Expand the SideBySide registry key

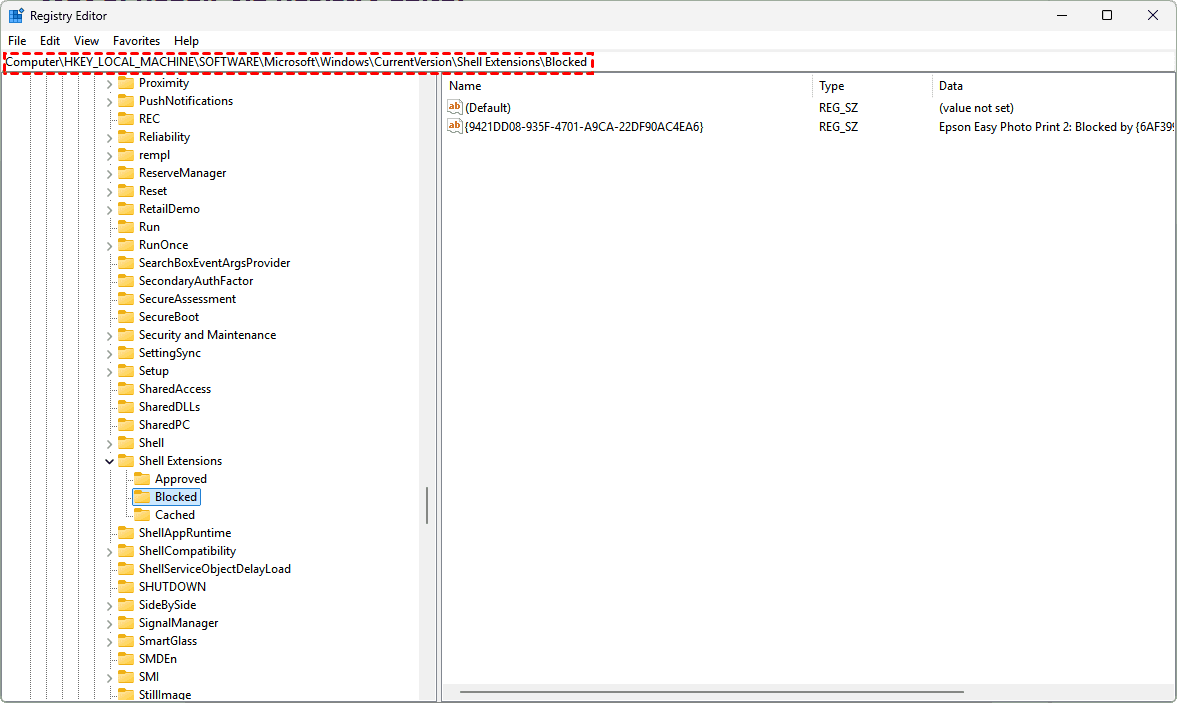[x=109, y=605]
